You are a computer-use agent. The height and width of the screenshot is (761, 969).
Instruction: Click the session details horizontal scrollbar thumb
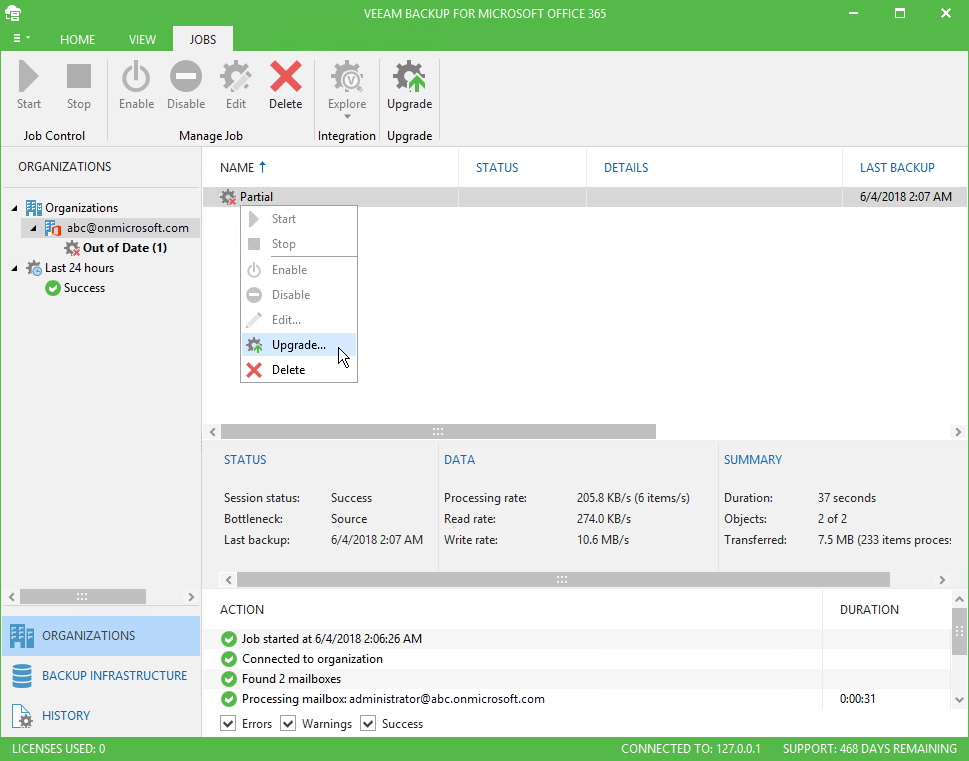tap(563, 579)
